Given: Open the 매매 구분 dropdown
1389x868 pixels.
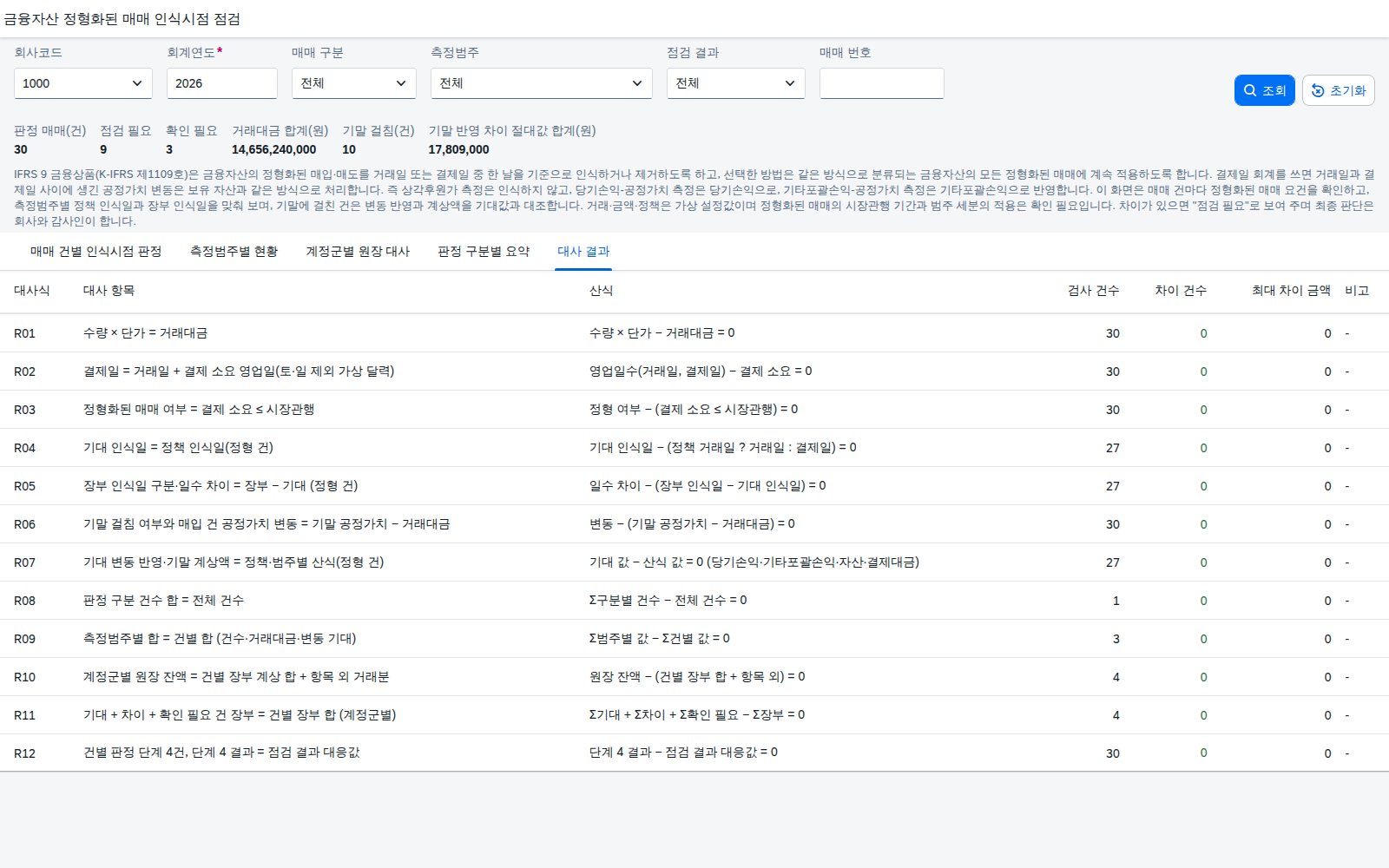Looking at the screenshot, I should coord(354,83).
